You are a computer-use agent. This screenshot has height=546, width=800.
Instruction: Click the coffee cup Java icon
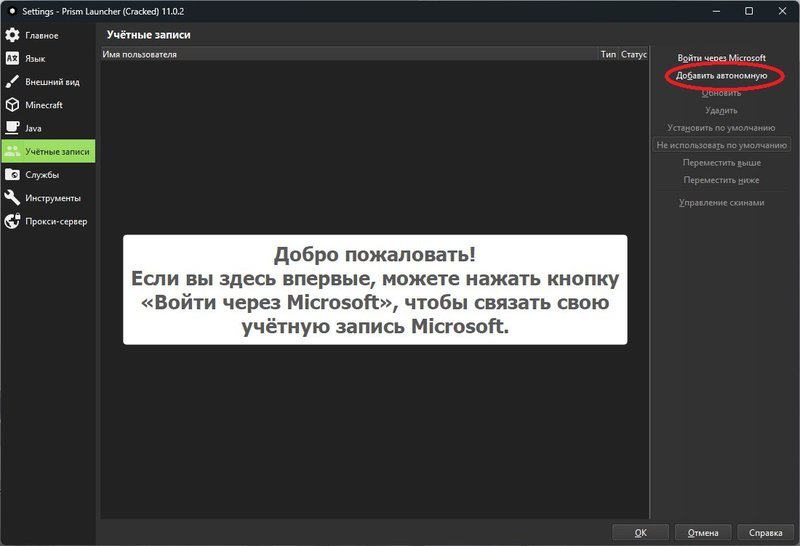pyautogui.click(x=12, y=128)
